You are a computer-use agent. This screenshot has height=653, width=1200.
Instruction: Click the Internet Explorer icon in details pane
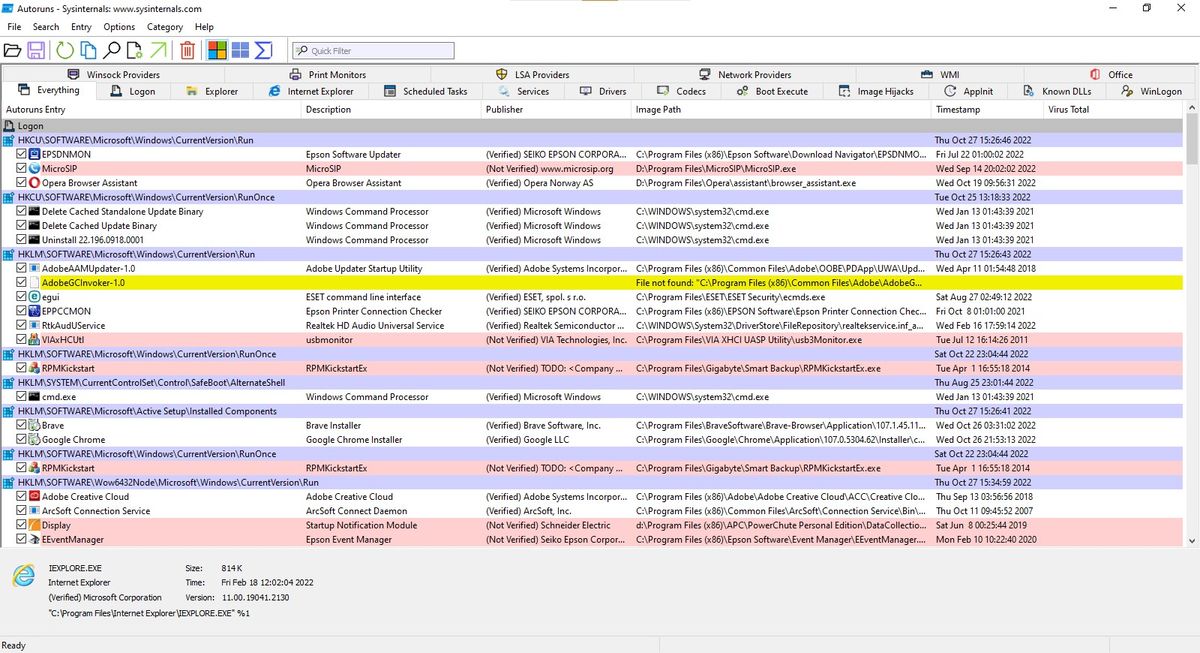[22, 576]
